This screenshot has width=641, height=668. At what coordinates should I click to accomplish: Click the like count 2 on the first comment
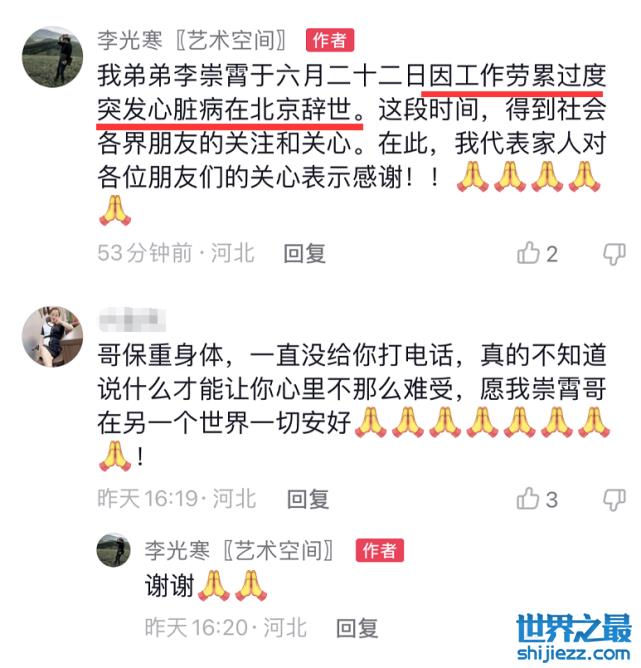tap(552, 254)
